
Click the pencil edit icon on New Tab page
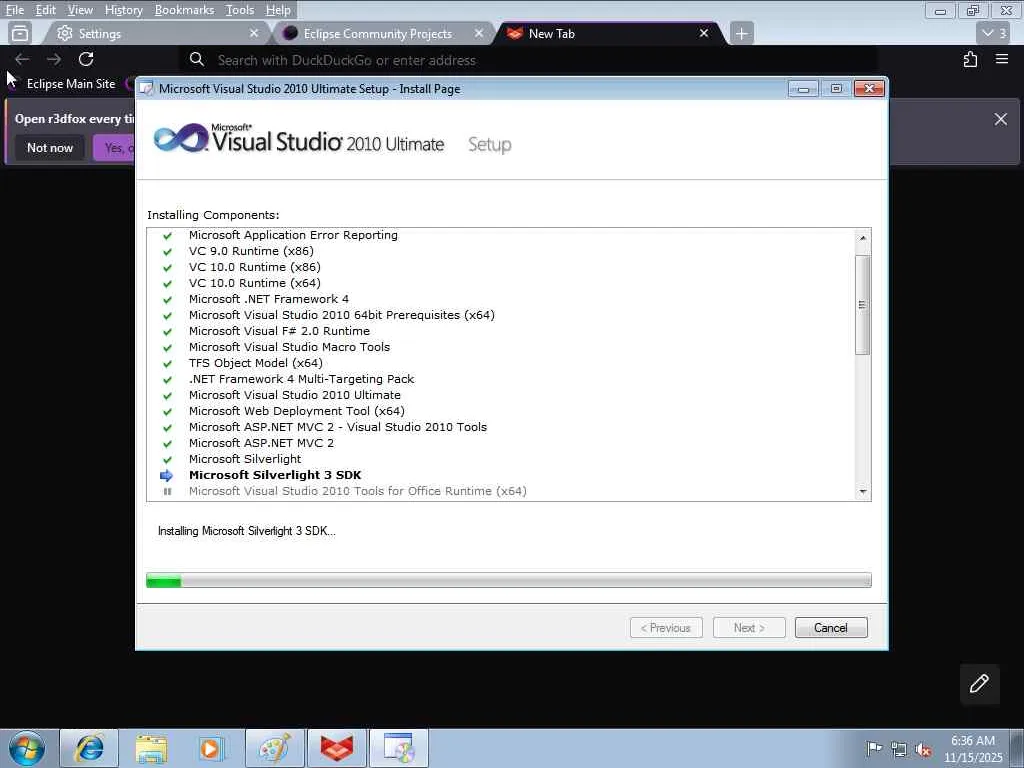click(x=979, y=684)
